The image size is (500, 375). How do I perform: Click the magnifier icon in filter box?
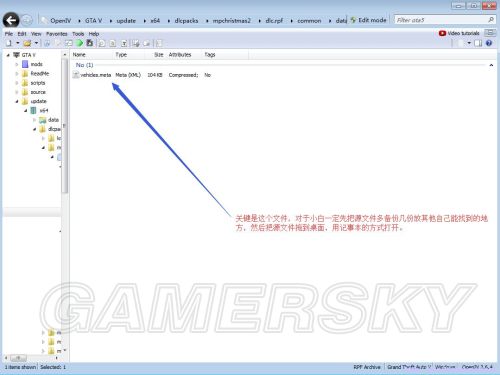click(491, 20)
